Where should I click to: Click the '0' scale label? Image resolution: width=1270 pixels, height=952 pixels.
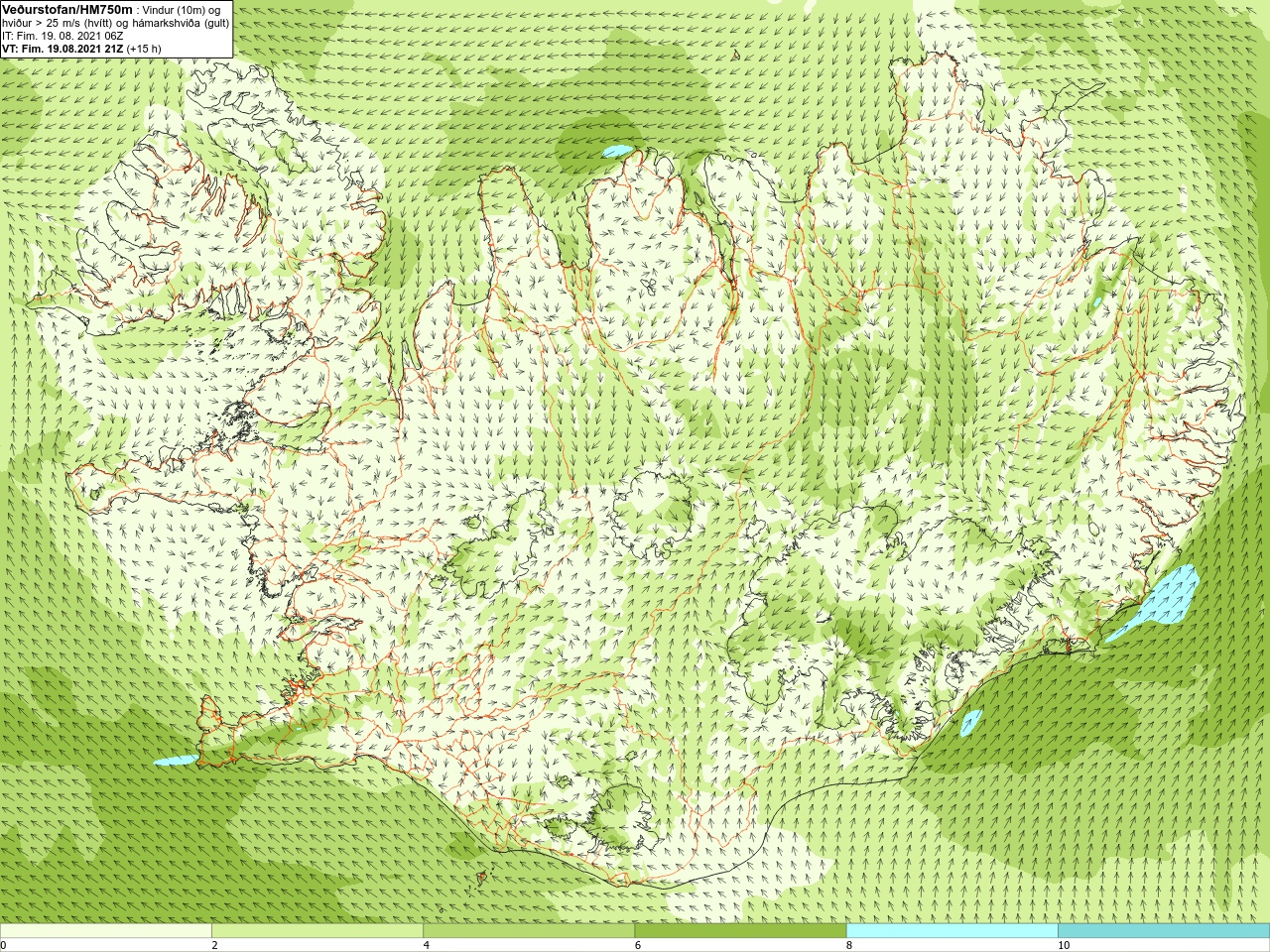tap(4, 945)
